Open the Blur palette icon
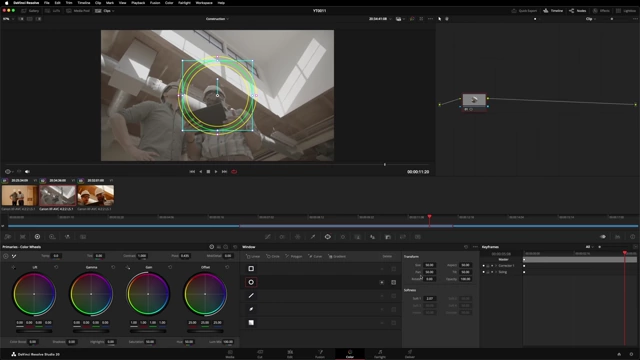The image size is (640, 360). pos(373,237)
